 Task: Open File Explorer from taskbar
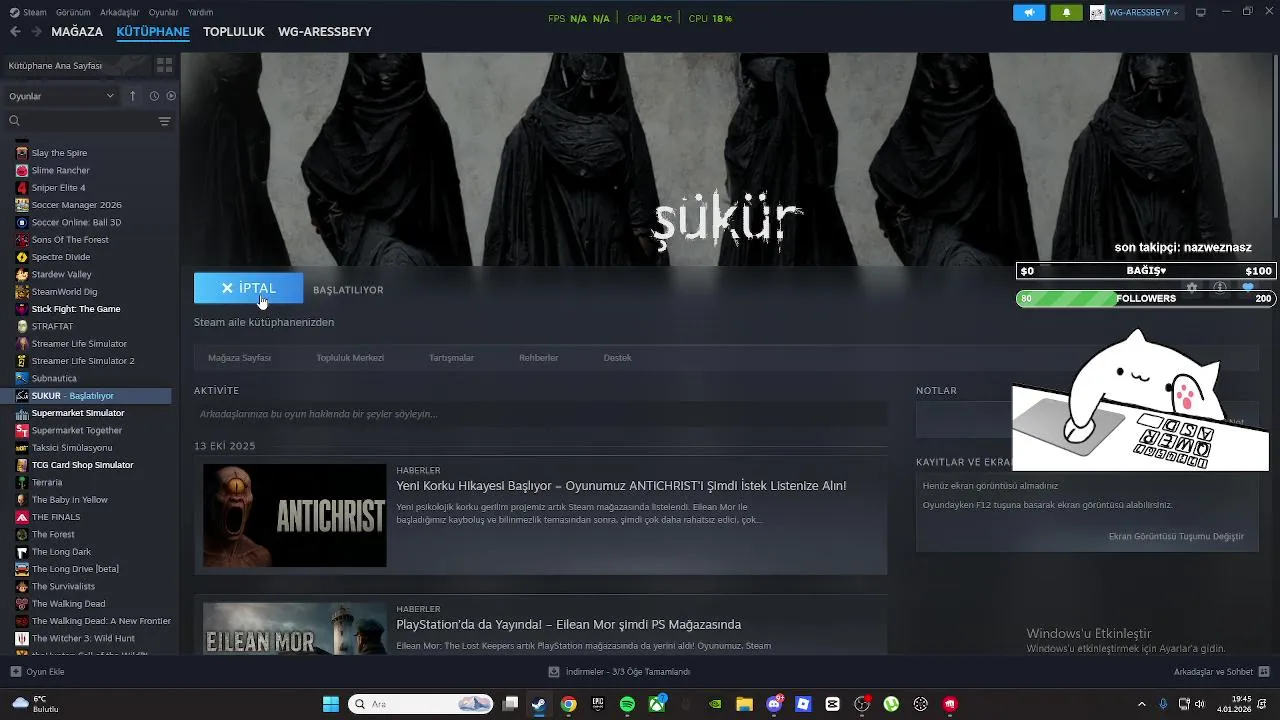coord(745,704)
